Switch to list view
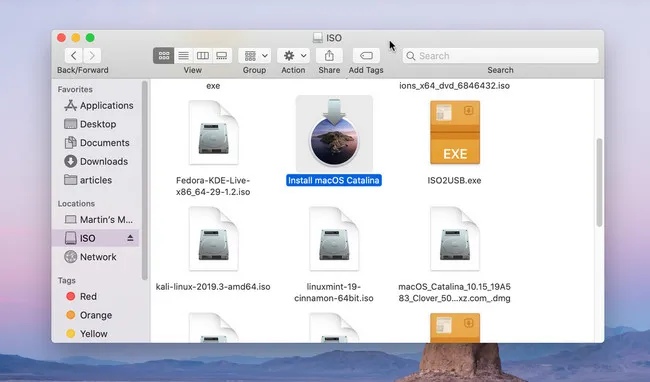Viewport: 650px width, 382px height. pyautogui.click(x=183, y=56)
